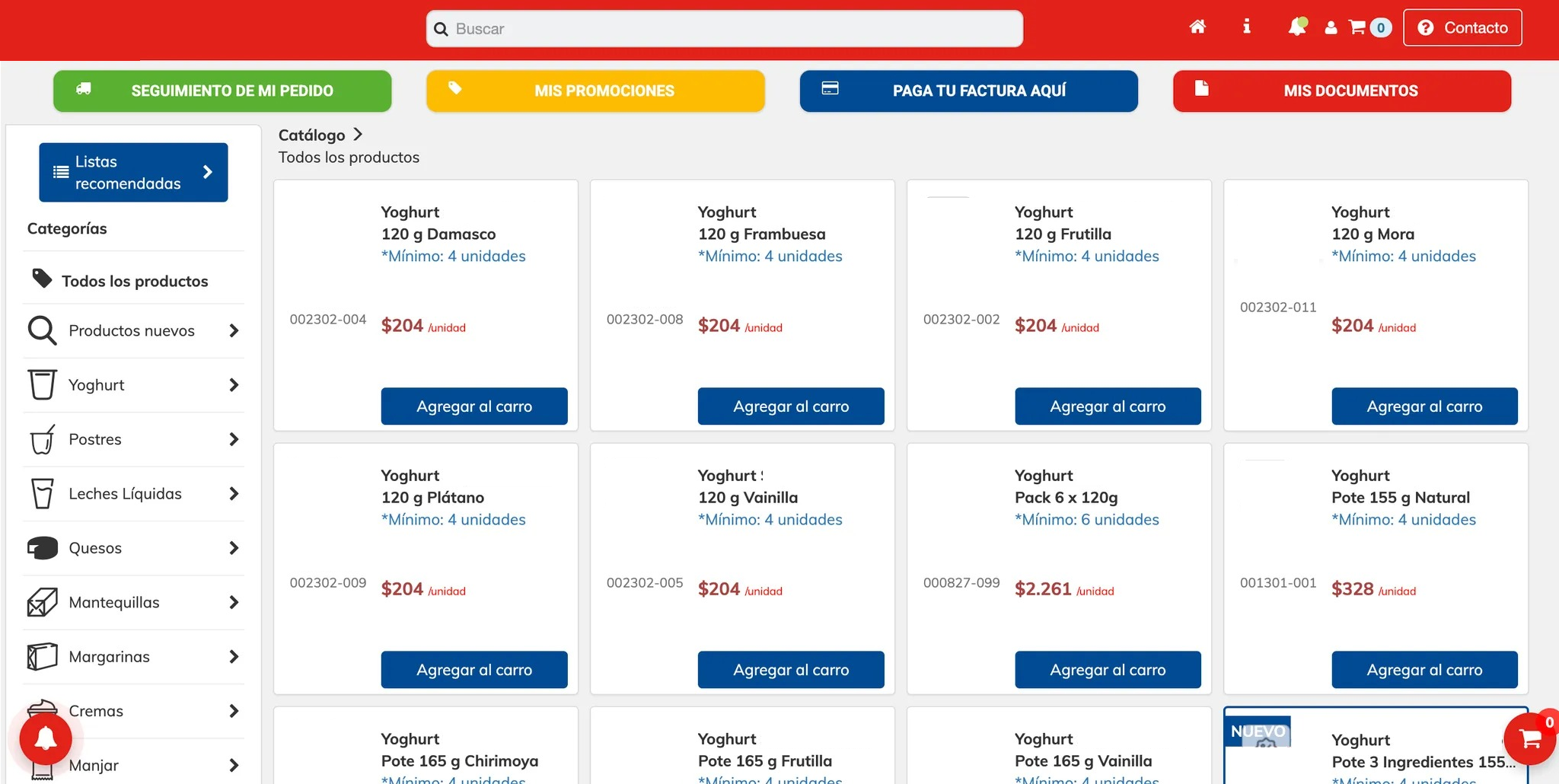Open the home icon in header
The height and width of the screenshot is (784, 1559).
point(1197,27)
